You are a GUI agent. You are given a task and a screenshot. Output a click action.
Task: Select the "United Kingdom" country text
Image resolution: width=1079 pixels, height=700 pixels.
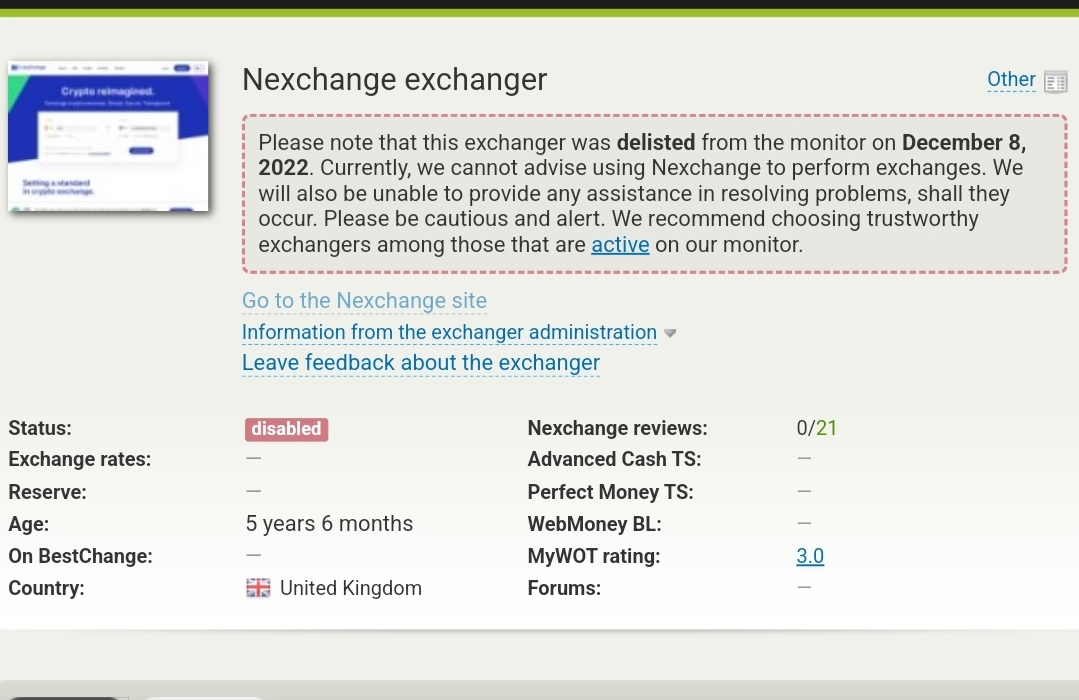[351, 588]
